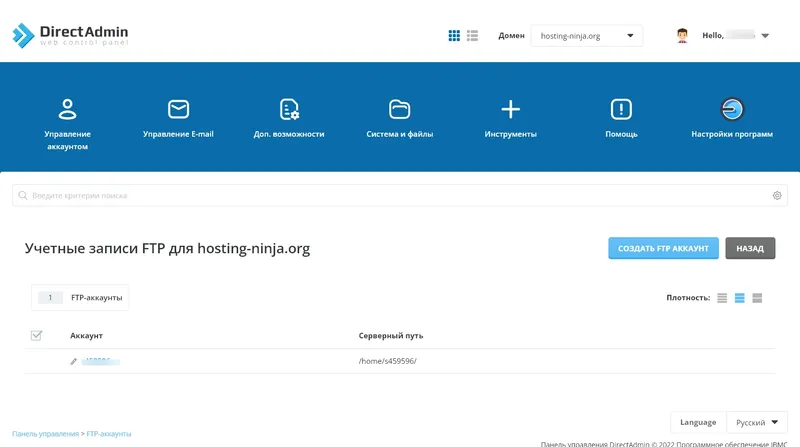Select the Помощь menu label
Screen dimensions: 800x447
[621, 134]
